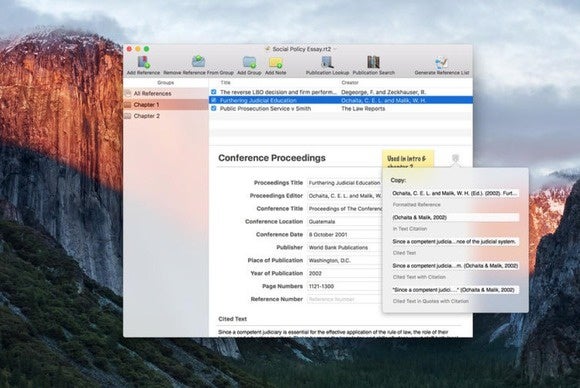580x388 pixels.
Task: Sort list by the Creator column header
Action: [x=350, y=82]
